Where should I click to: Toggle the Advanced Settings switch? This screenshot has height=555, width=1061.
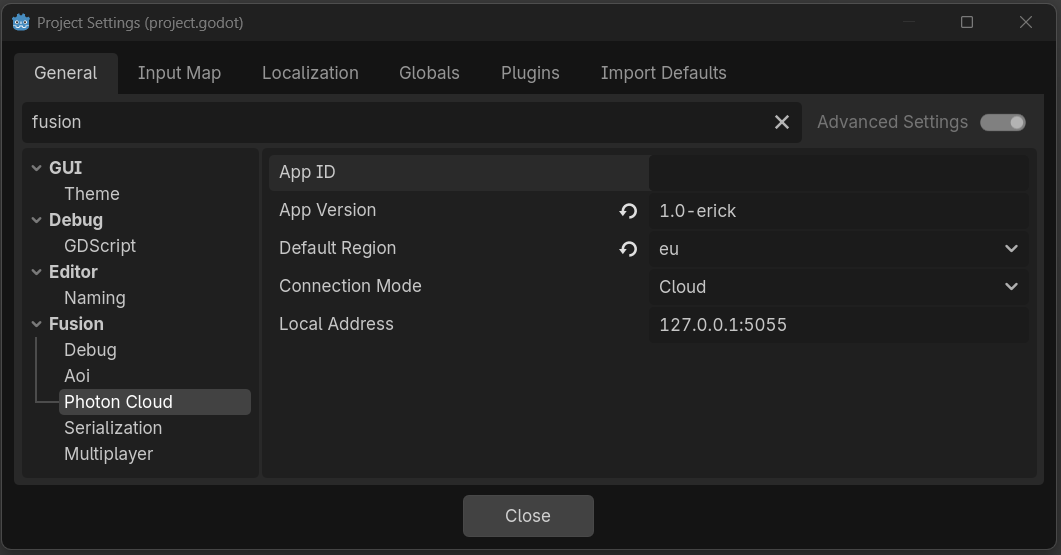(x=1003, y=122)
